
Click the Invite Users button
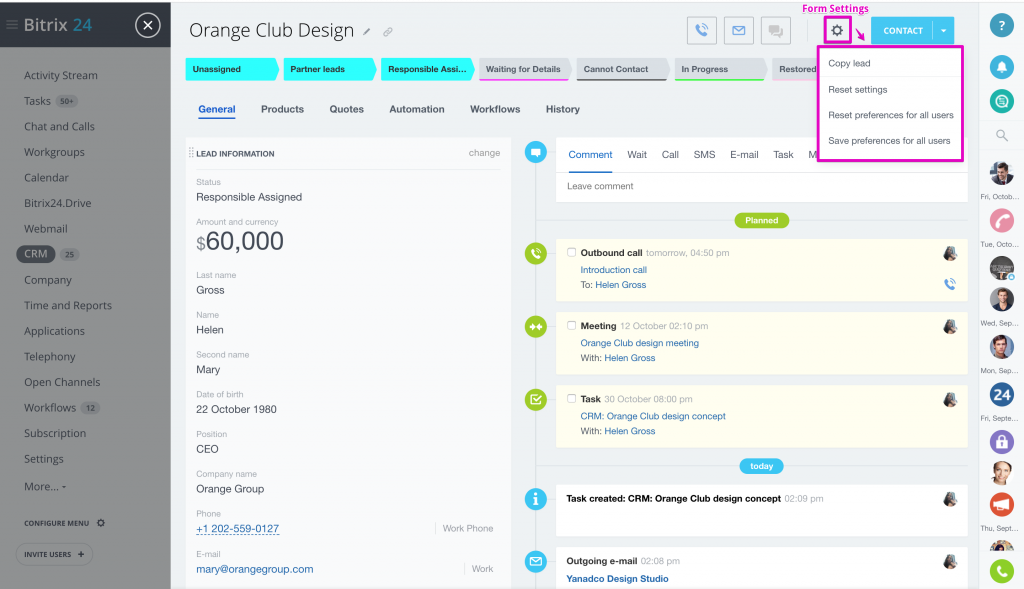click(x=54, y=554)
